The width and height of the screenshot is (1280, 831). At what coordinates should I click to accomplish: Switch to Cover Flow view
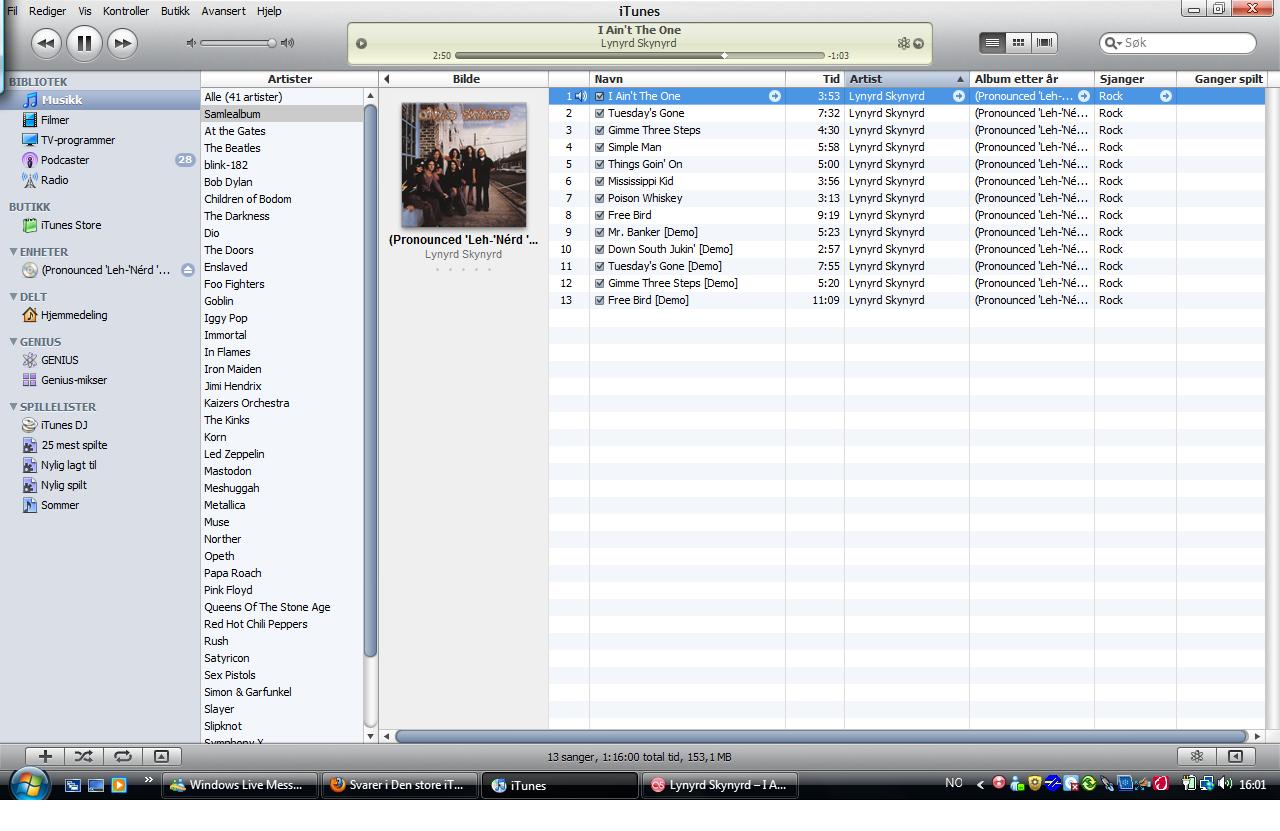(1044, 42)
